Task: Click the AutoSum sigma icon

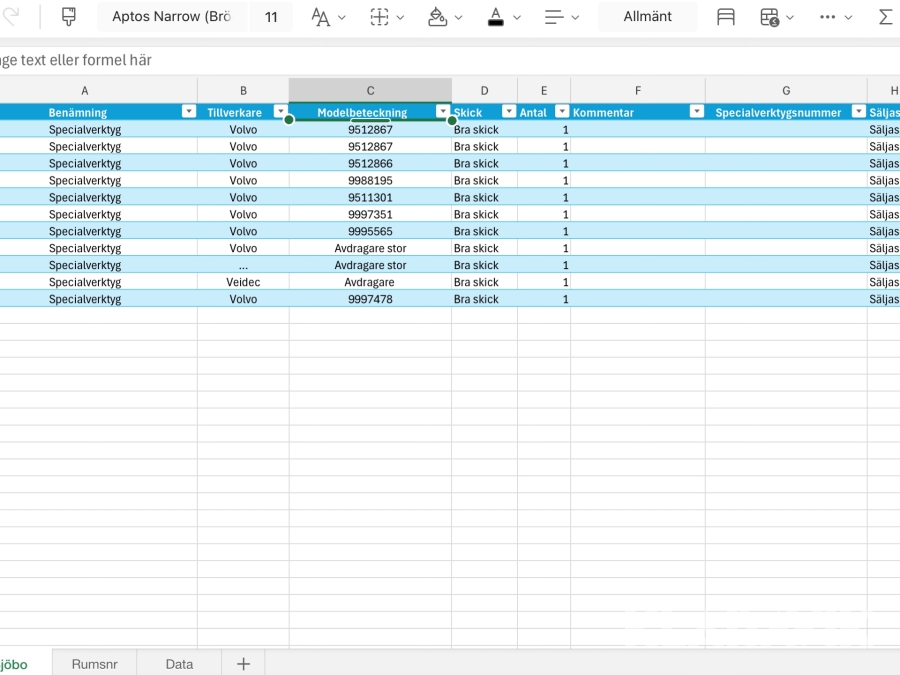Action: (885, 17)
